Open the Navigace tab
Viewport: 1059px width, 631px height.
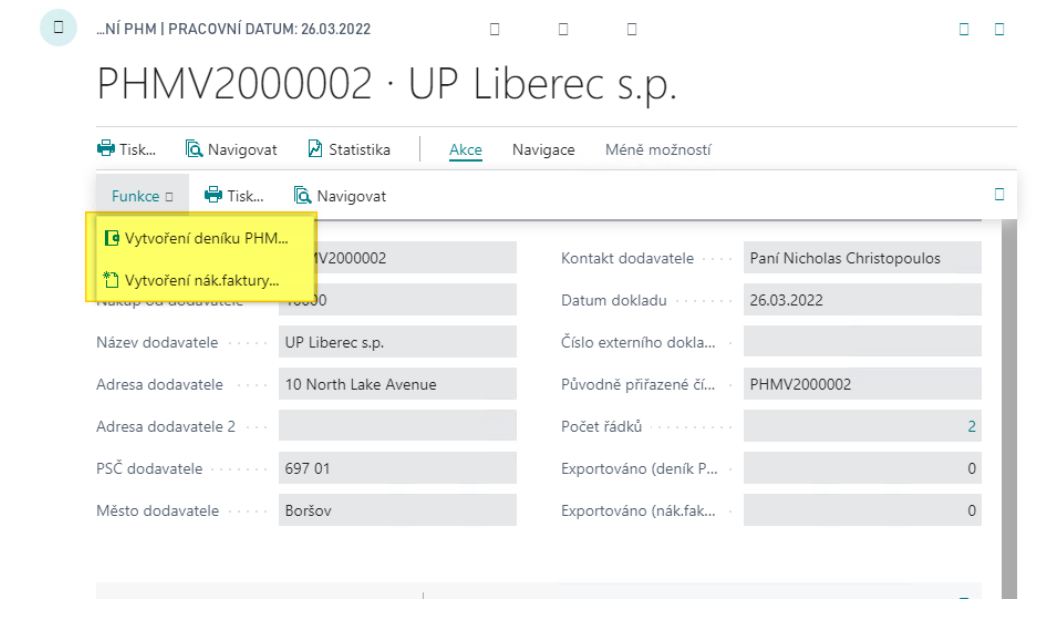[x=543, y=150]
